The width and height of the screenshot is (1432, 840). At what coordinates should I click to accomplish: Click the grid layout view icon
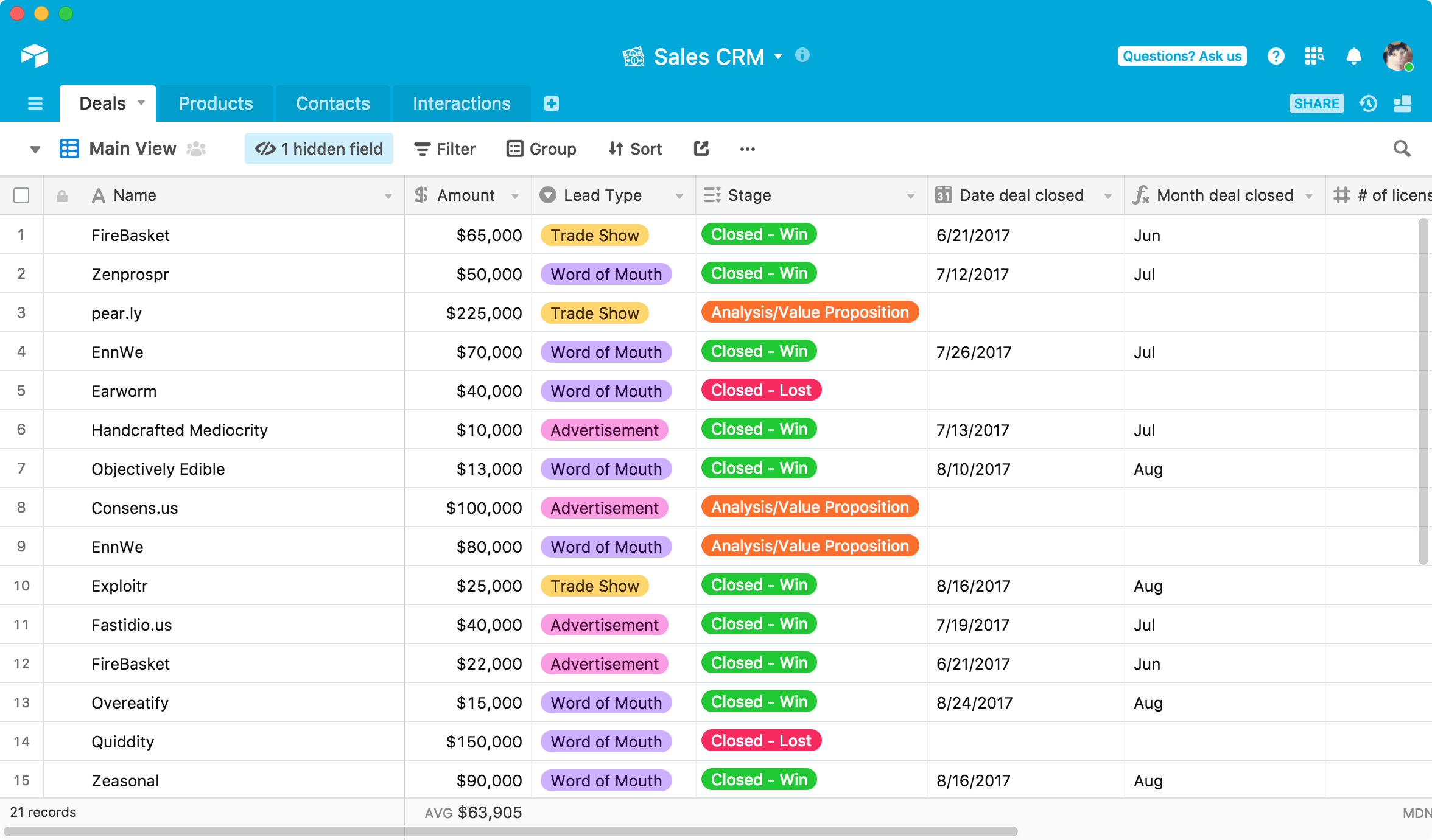pos(70,148)
